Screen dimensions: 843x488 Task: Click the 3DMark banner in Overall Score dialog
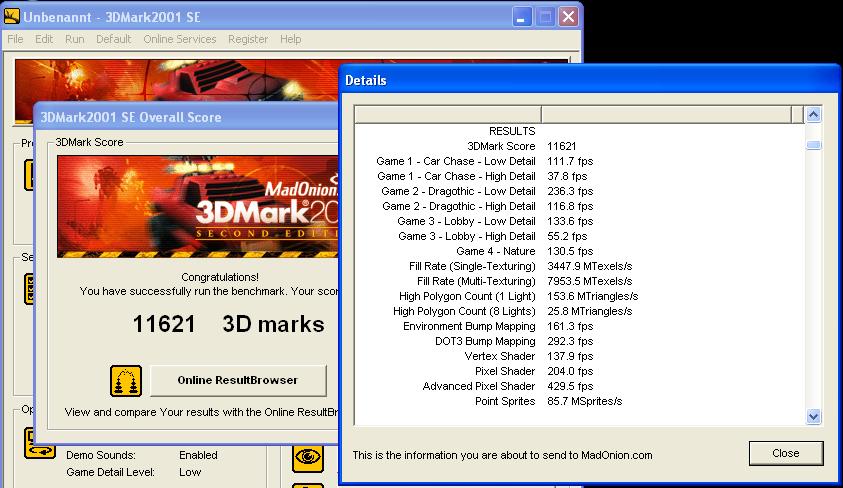[x=198, y=207]
